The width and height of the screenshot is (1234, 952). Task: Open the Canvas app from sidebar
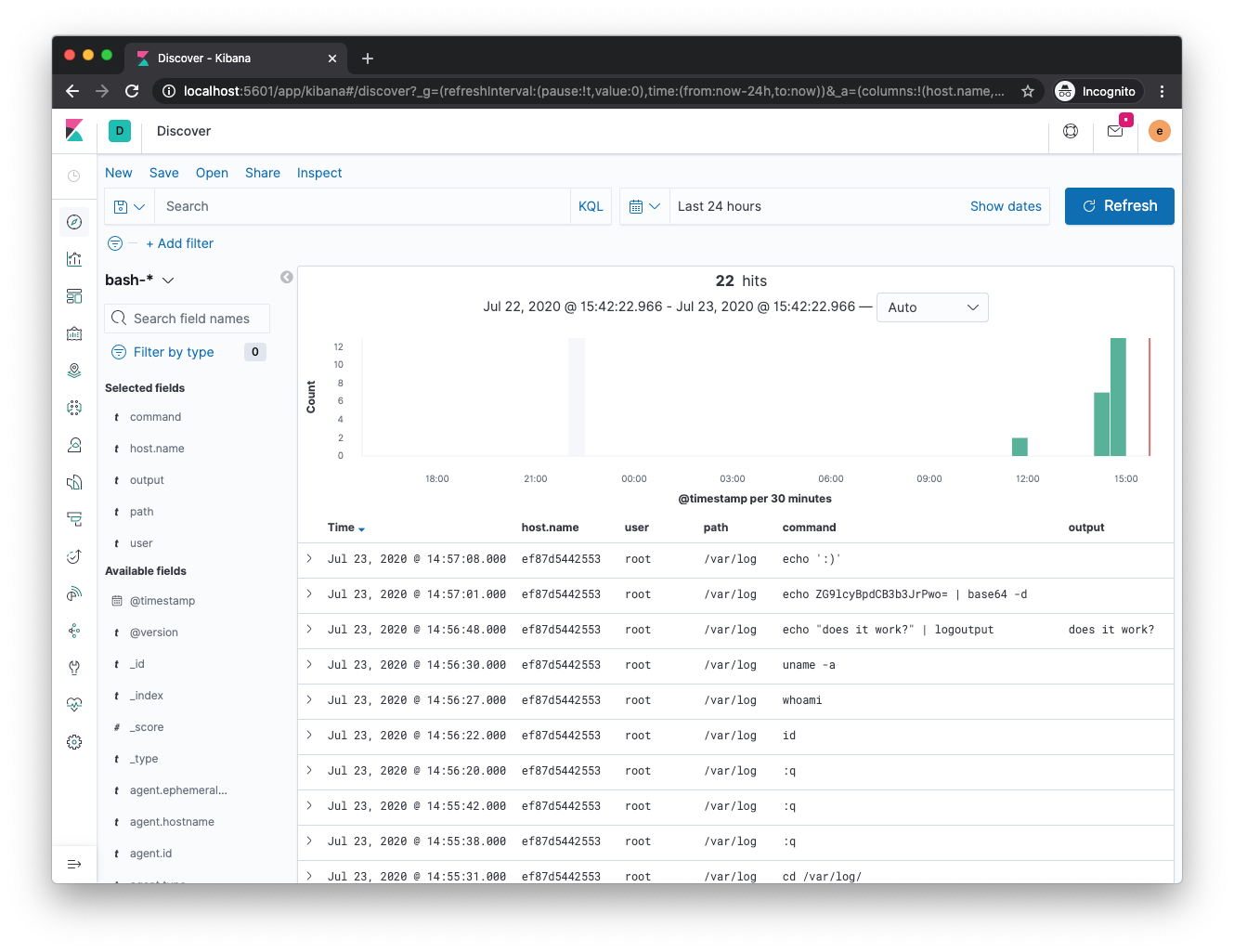tap(74, 333)
